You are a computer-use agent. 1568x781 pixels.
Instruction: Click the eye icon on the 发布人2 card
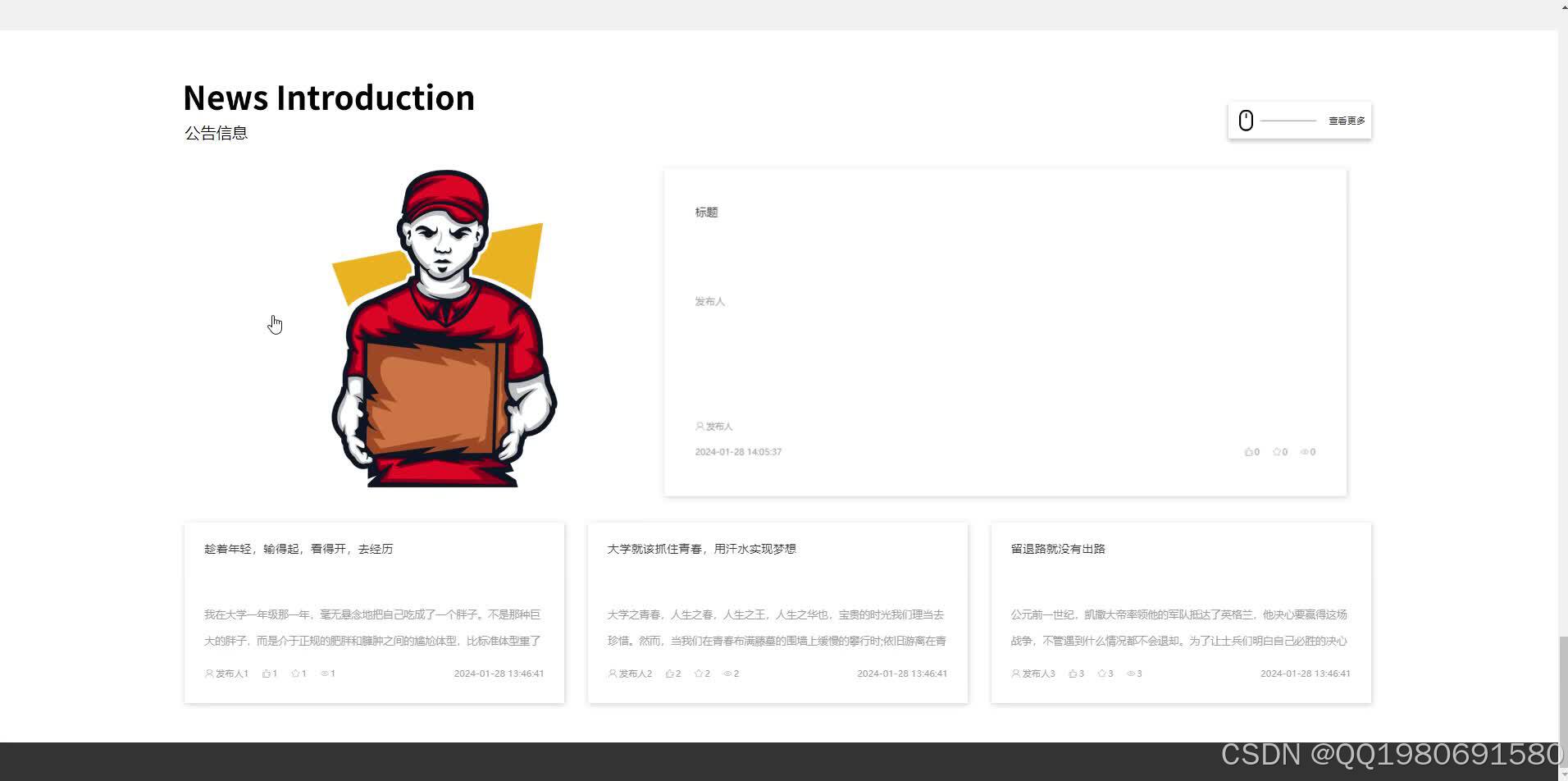click(727, 674)
